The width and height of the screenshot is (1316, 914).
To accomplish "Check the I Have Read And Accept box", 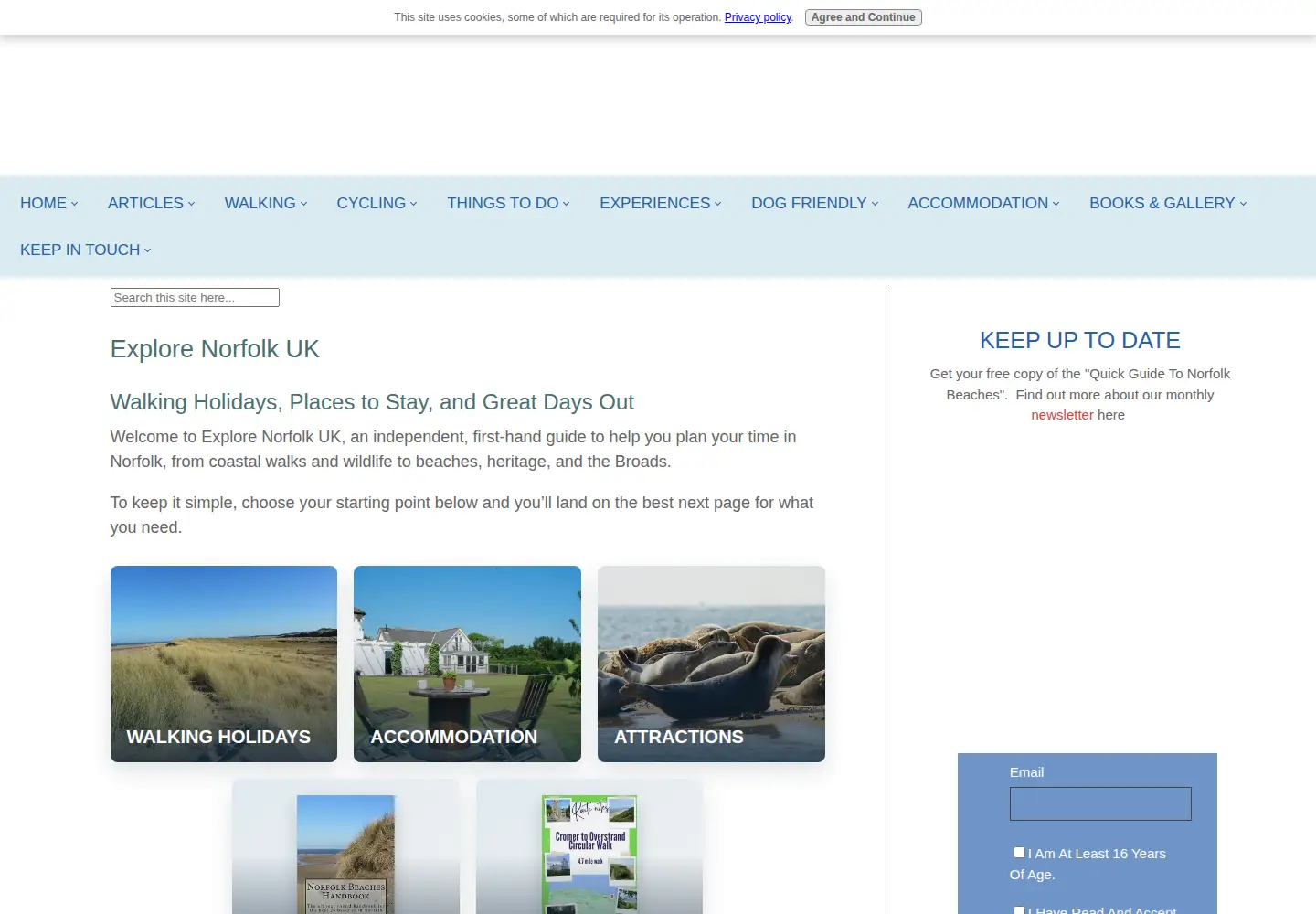I will (1019, 910).
